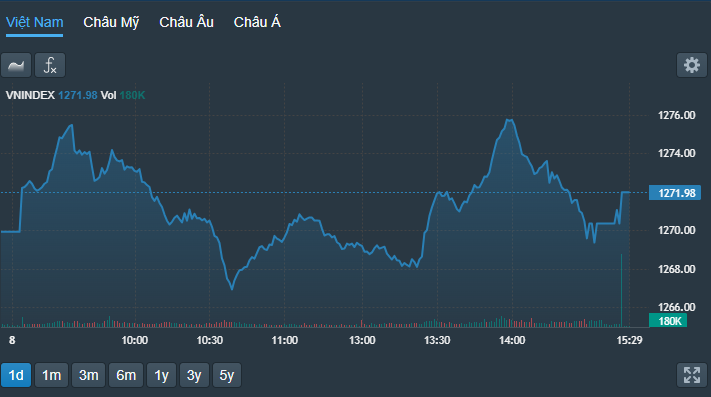Click the 1271.98 current price label
The height and width of the screenshot is (397, 711).
click(x=675, y=193)
